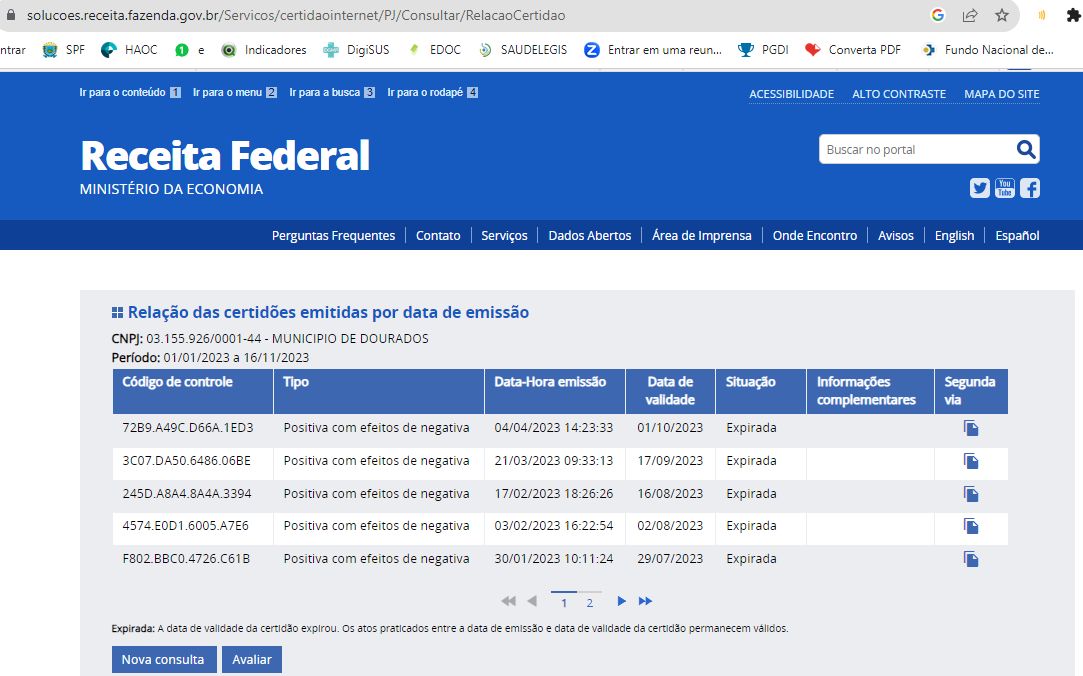Open Receita Federal Twitter page
The width and height of the screenshot is (1083, 676).
click(x=979, y=188)
